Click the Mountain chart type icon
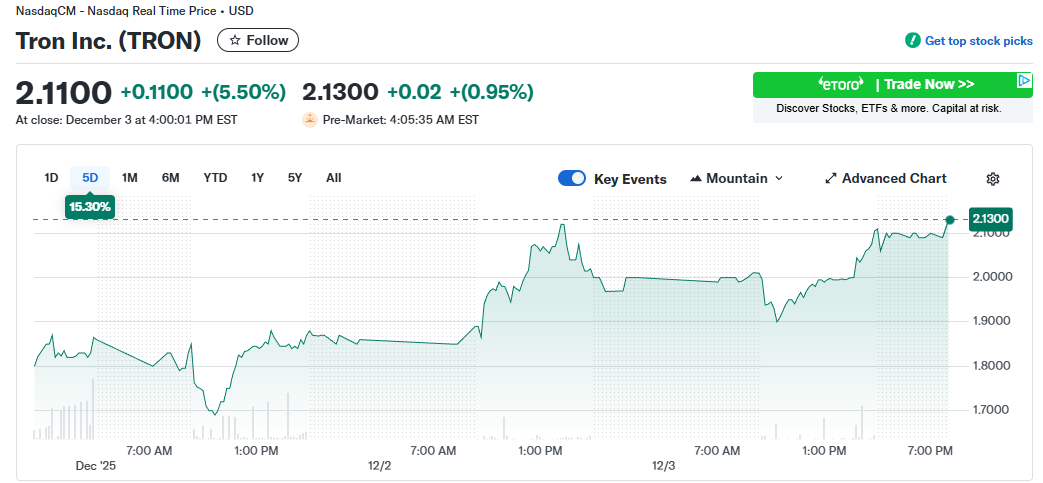 696,179
